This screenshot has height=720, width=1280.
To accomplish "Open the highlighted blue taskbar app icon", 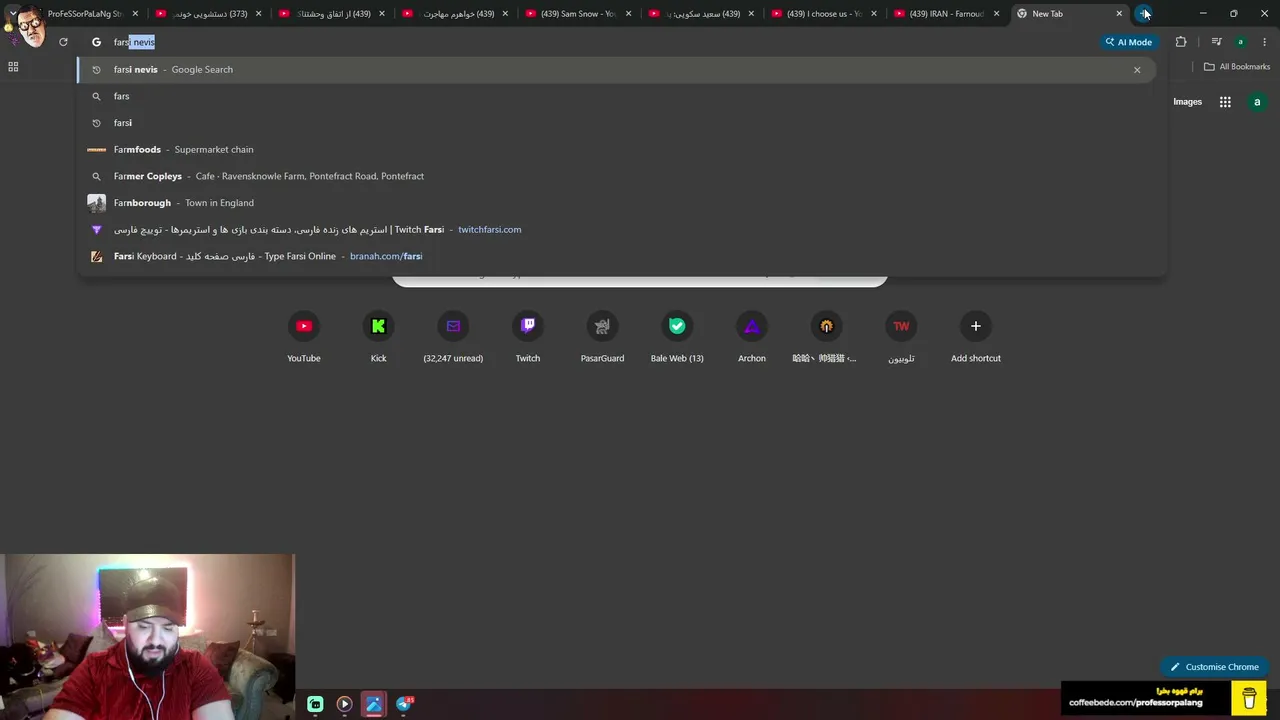I will (374, 704).
